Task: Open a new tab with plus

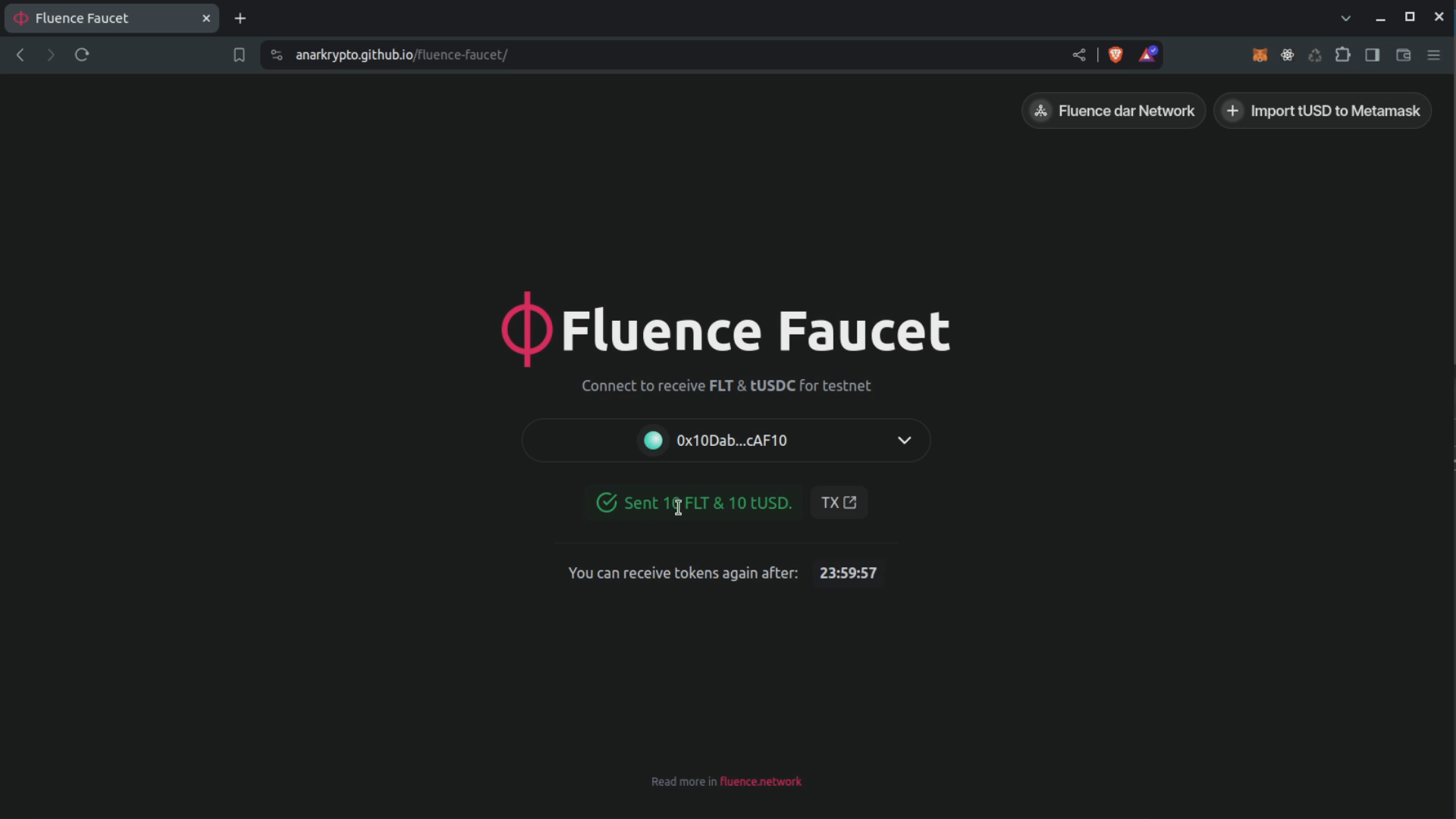Action: coord(240,18)
